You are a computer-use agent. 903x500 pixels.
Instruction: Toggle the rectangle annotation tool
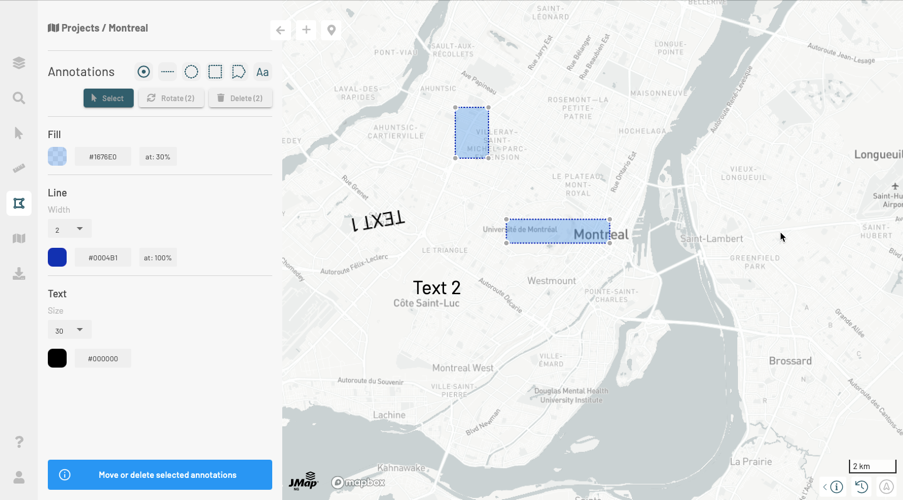[x=215, y=72]
